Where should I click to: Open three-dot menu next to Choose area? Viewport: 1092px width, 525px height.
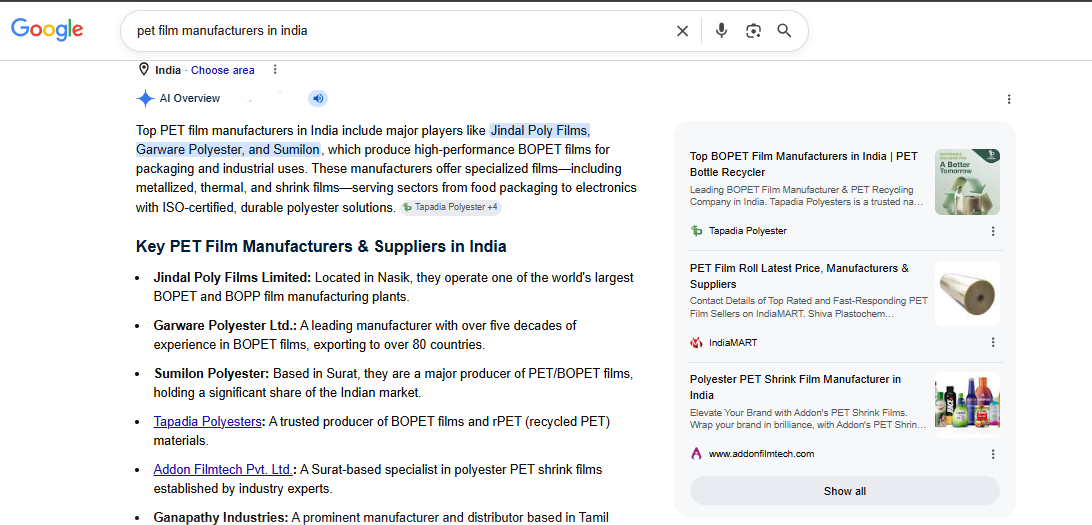click(x=275, y=70)
